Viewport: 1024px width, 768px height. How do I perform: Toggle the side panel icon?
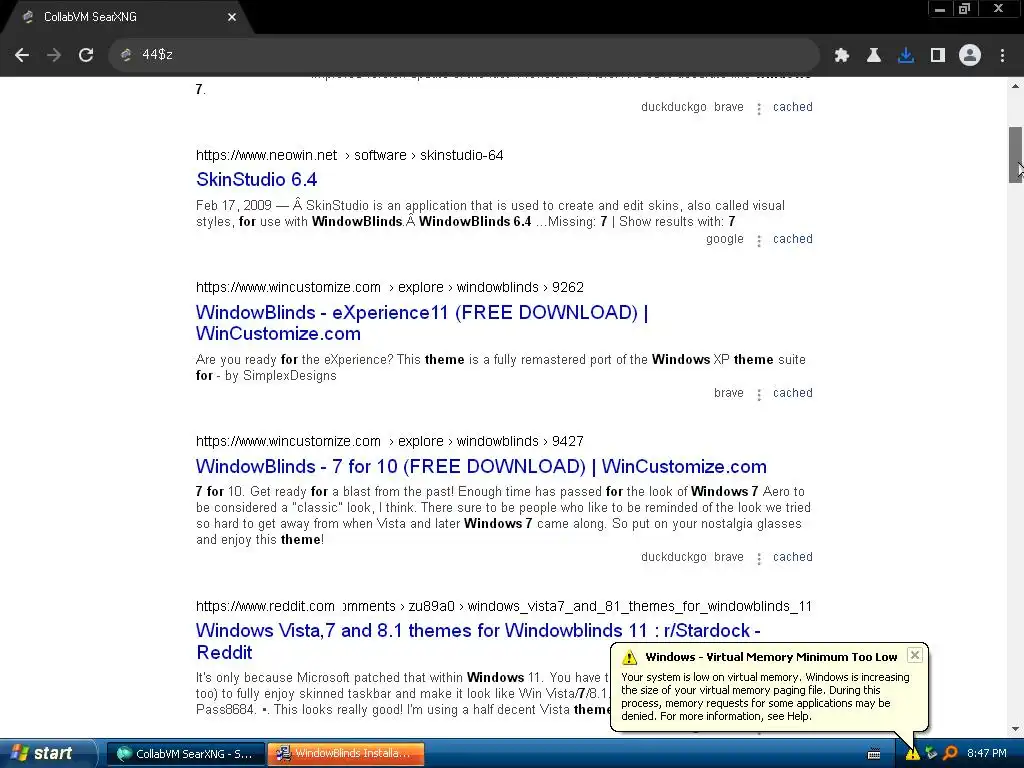click(x=938, y=55)
